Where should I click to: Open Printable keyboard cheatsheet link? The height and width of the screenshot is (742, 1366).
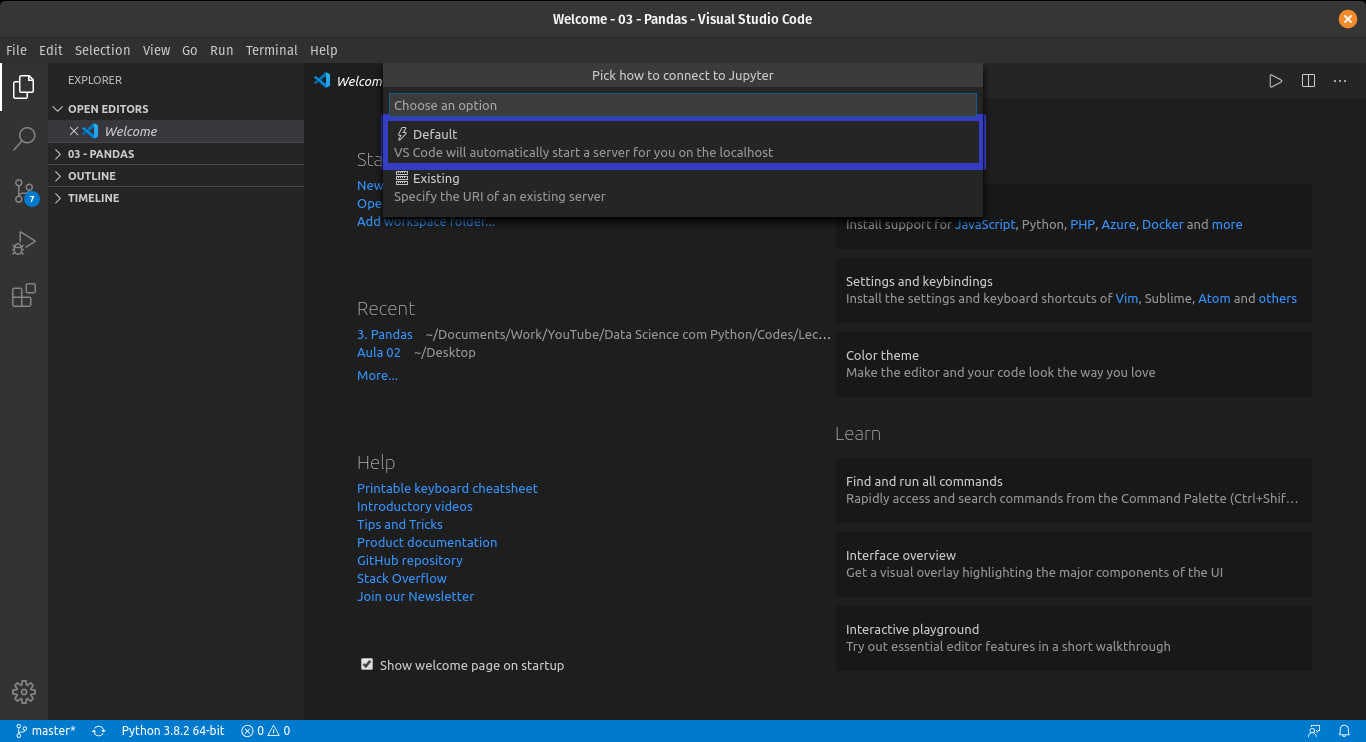point(447,488)
